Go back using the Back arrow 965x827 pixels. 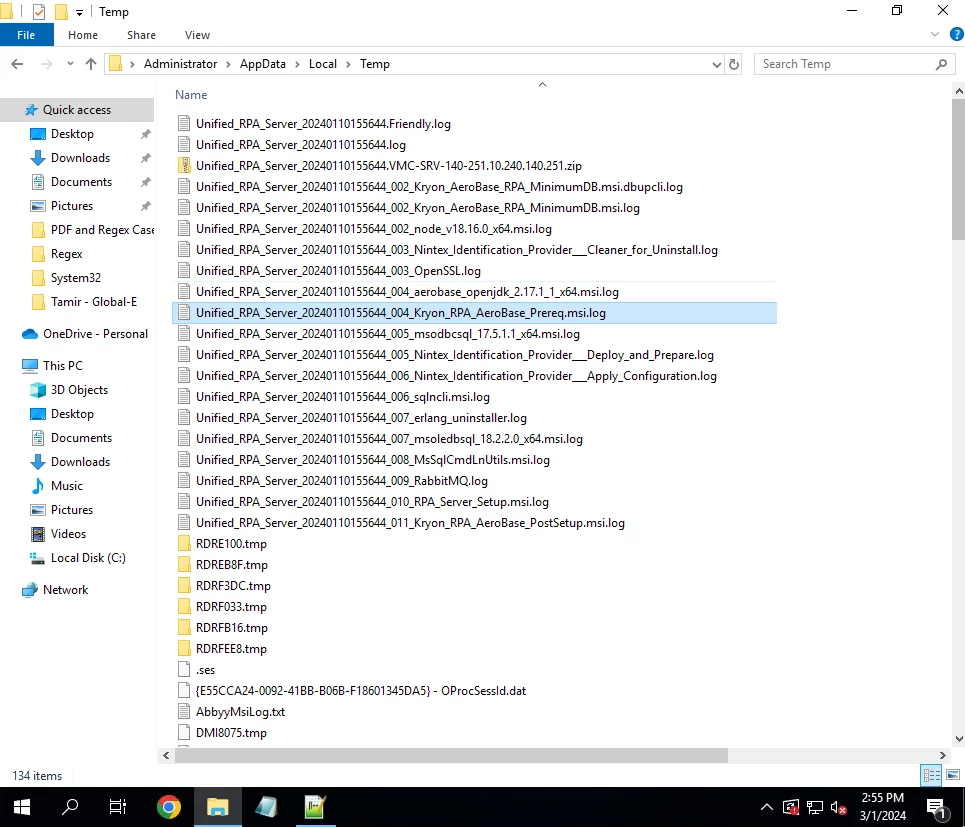tap(17, 64)
